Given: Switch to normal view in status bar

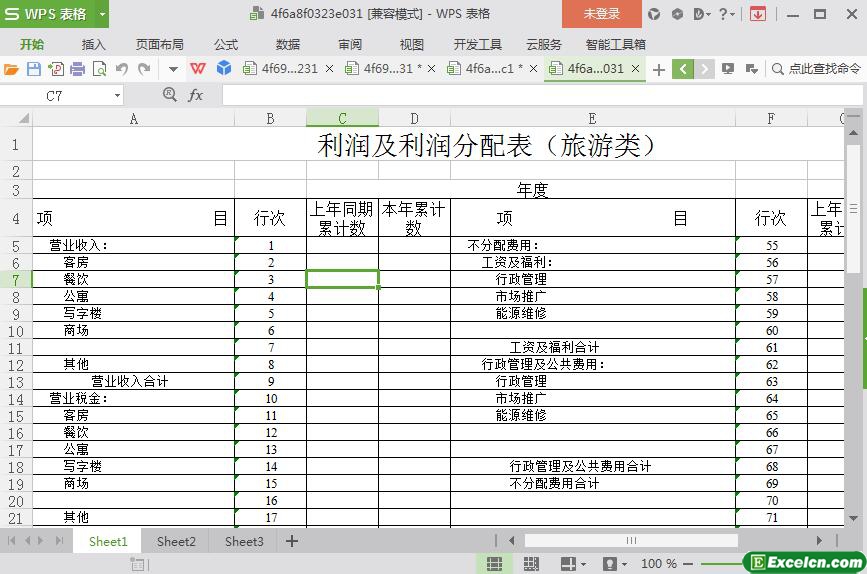Looking at the screenshot, I should [494, 564].
